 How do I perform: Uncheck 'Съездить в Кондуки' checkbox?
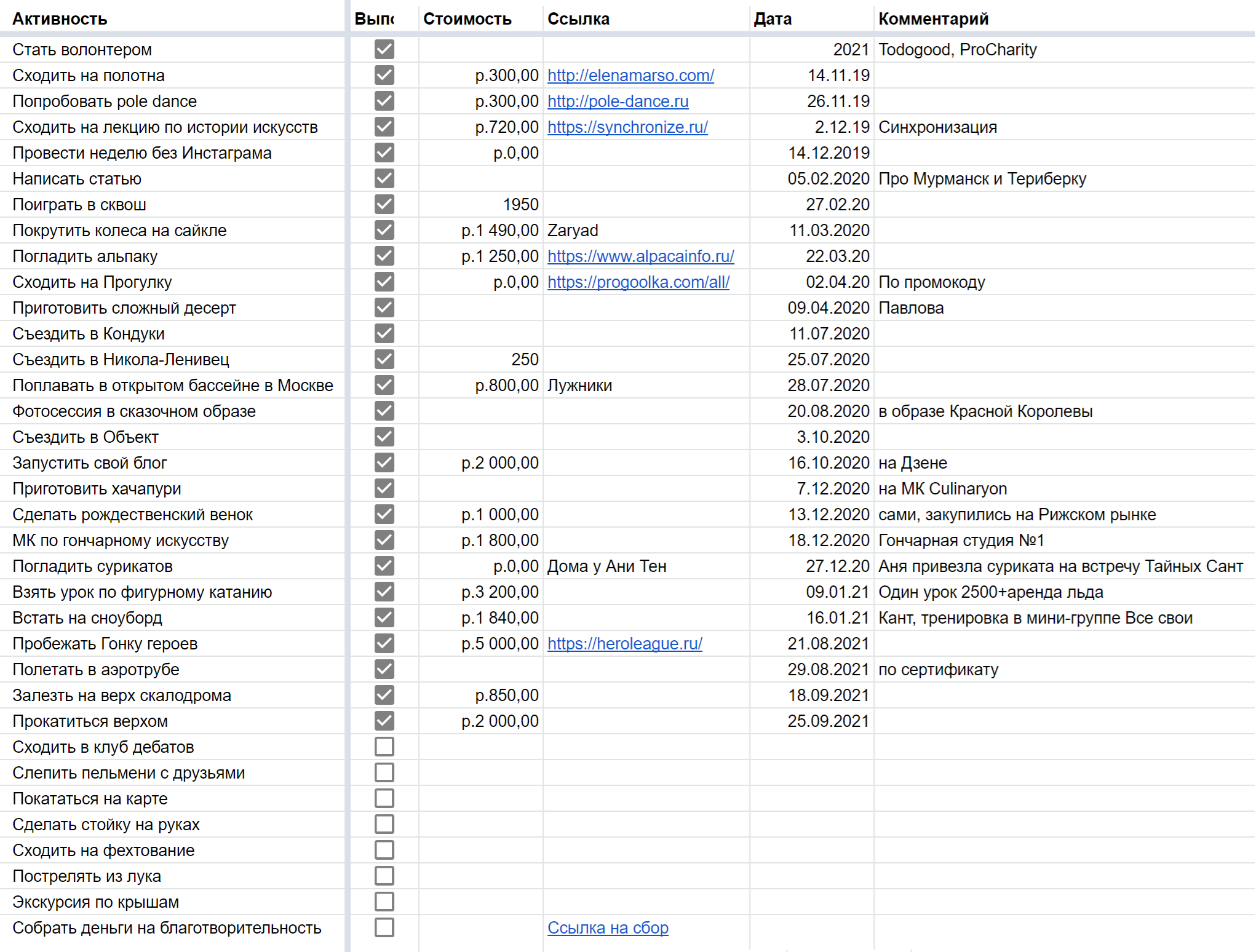[x=384, y=333]
